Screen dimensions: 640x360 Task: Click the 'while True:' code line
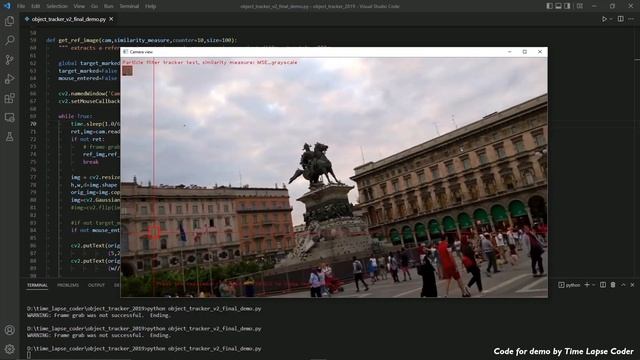(x=76, y=116)
